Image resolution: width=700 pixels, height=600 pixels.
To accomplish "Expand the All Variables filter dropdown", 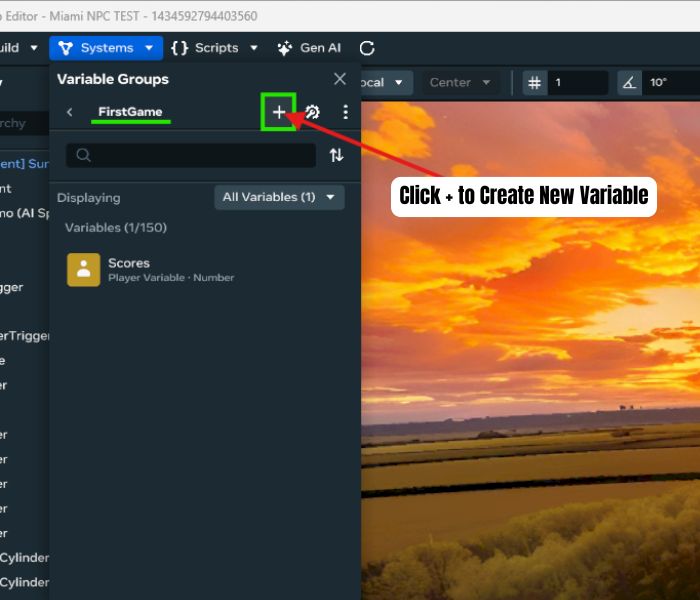I will tap(279, 197).
